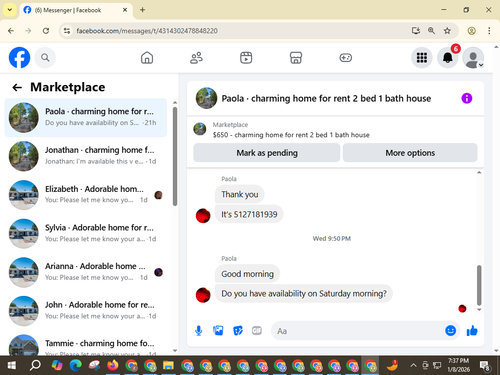Click the Facebook search magnifier icon

click(x=45, y=58)
